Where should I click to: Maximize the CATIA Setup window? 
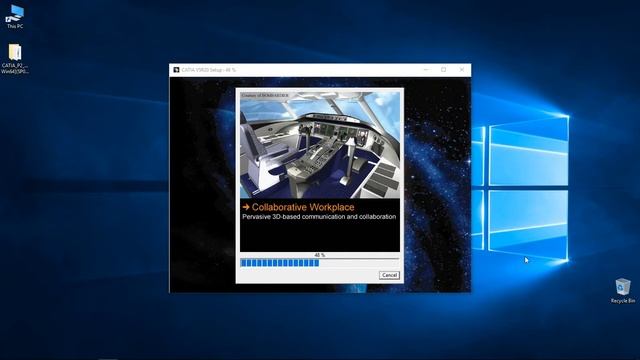(444, 70)
